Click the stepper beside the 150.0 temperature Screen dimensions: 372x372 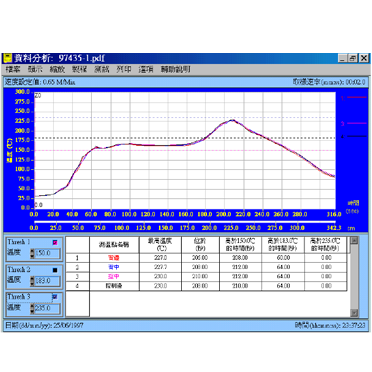point(32,253)
